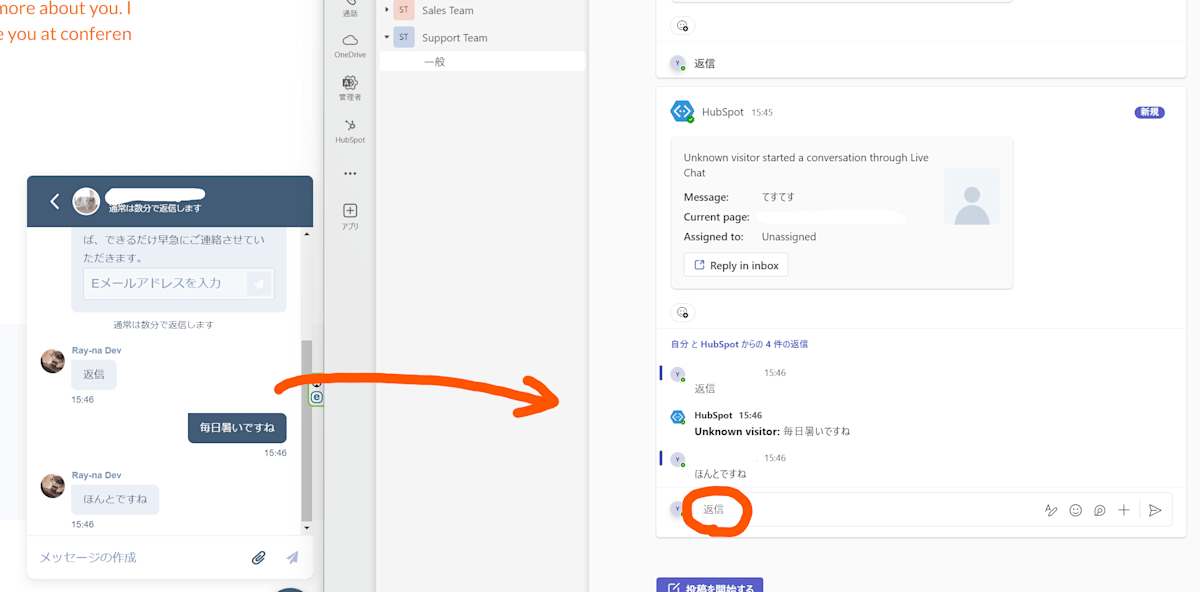Click the 投稿を開始する button
This screenshot has height=592, width=1200.
click(x=711, y=585)
